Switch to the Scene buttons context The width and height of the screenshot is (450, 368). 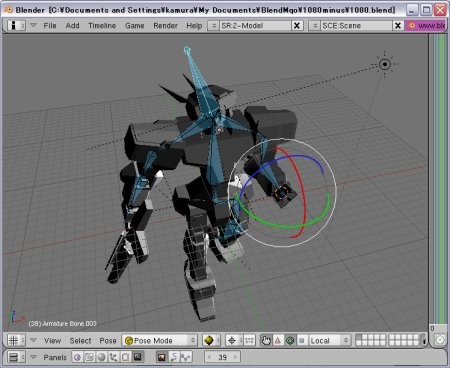click(x=137, y=357)
